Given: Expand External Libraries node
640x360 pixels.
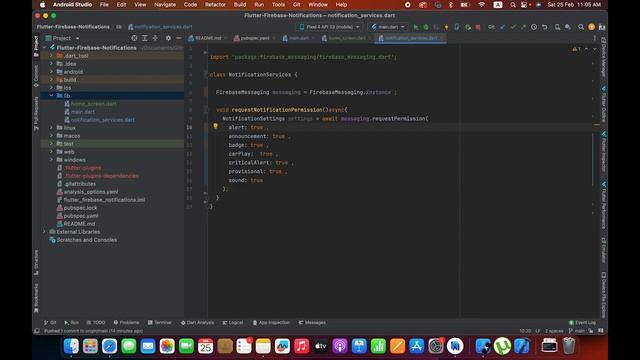Looking at the screenshot, I should point(44,232).
